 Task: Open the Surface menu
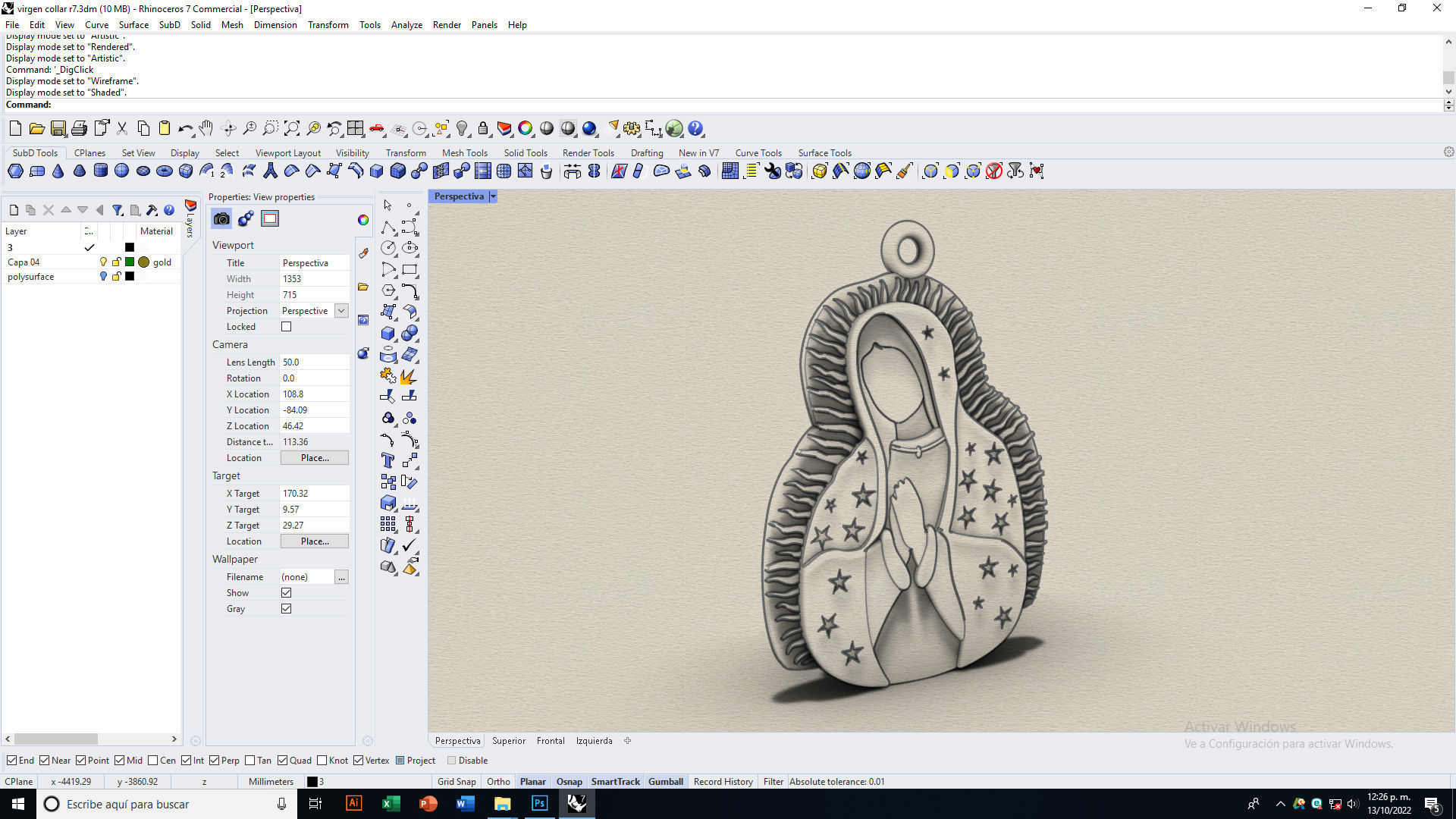pyautogui.click(x=133, y=25)
